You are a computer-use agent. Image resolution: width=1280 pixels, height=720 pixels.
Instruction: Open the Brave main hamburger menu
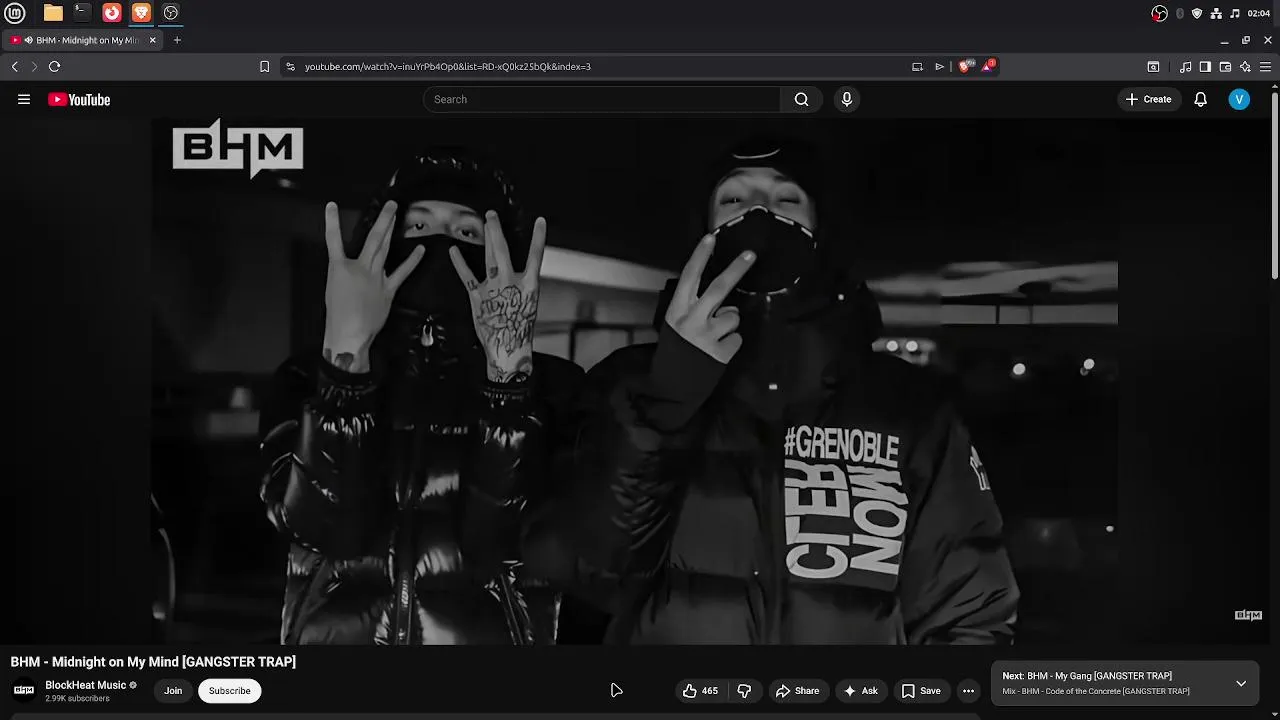[1265, 67]
